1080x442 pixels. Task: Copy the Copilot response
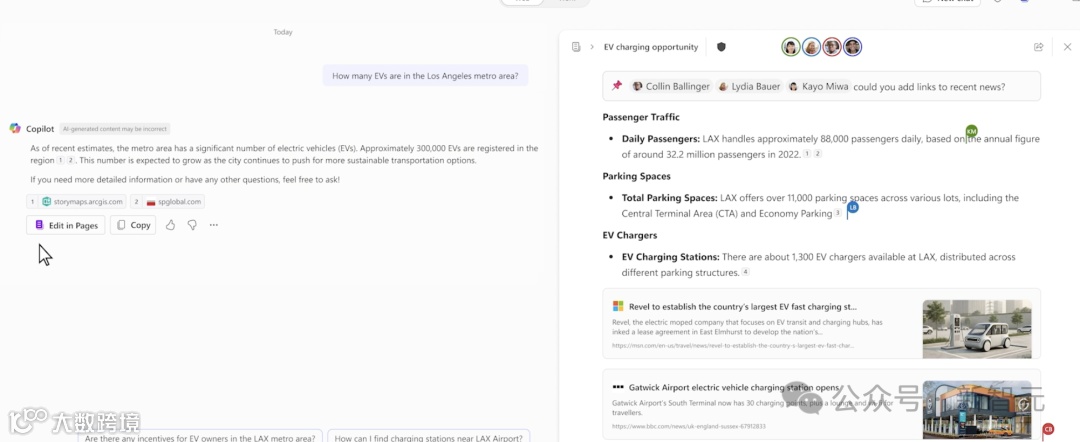(133, 225)
